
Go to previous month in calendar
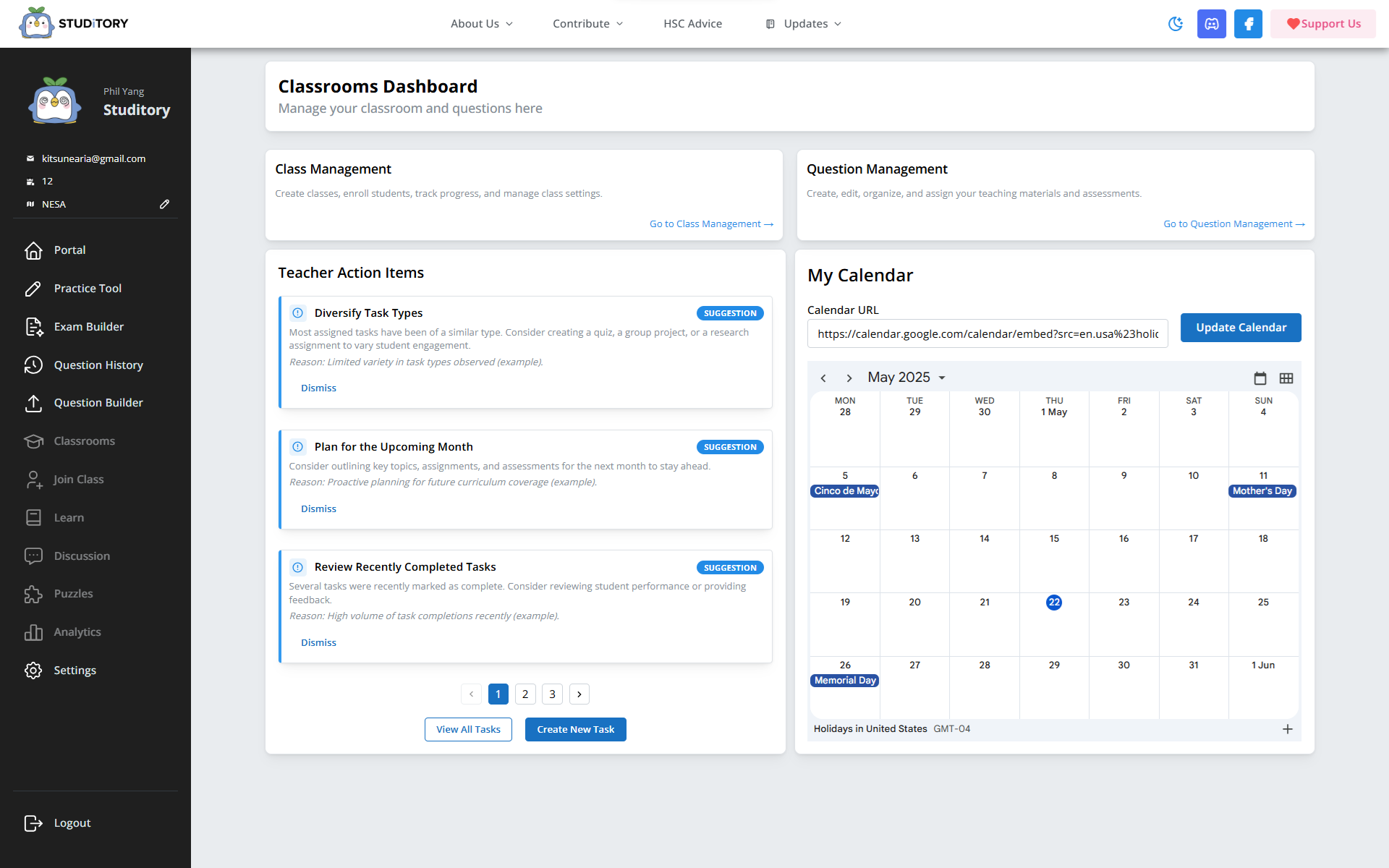823,378
